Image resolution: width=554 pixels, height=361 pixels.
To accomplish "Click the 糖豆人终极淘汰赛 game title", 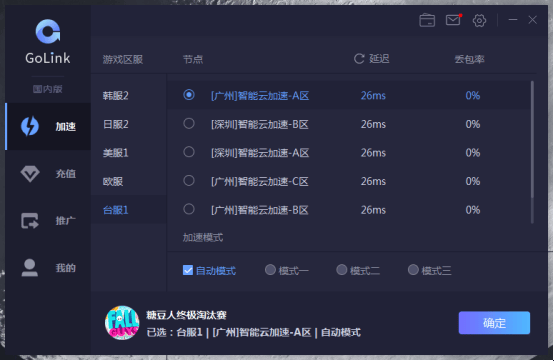I will click(186, 315).
